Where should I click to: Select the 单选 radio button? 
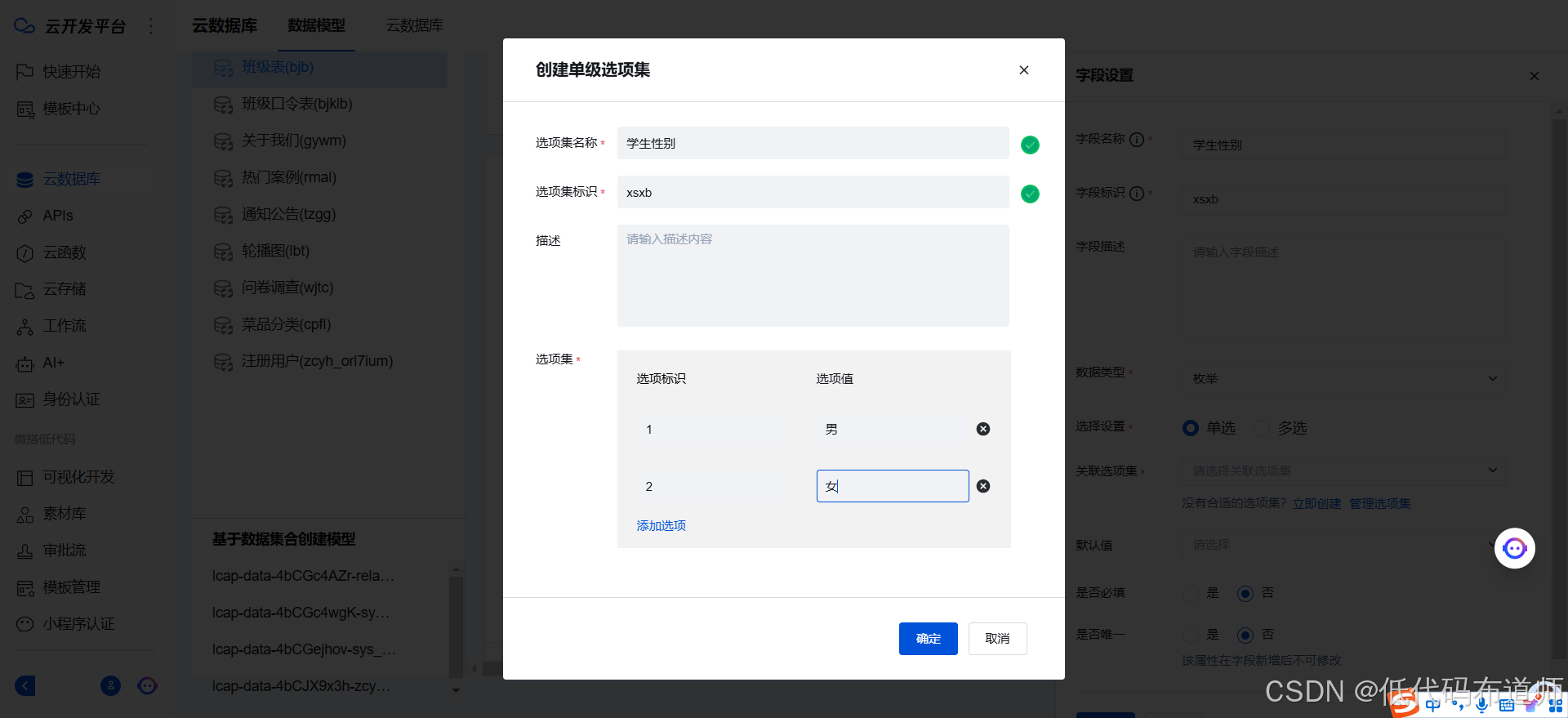[x=1191, y=428]
